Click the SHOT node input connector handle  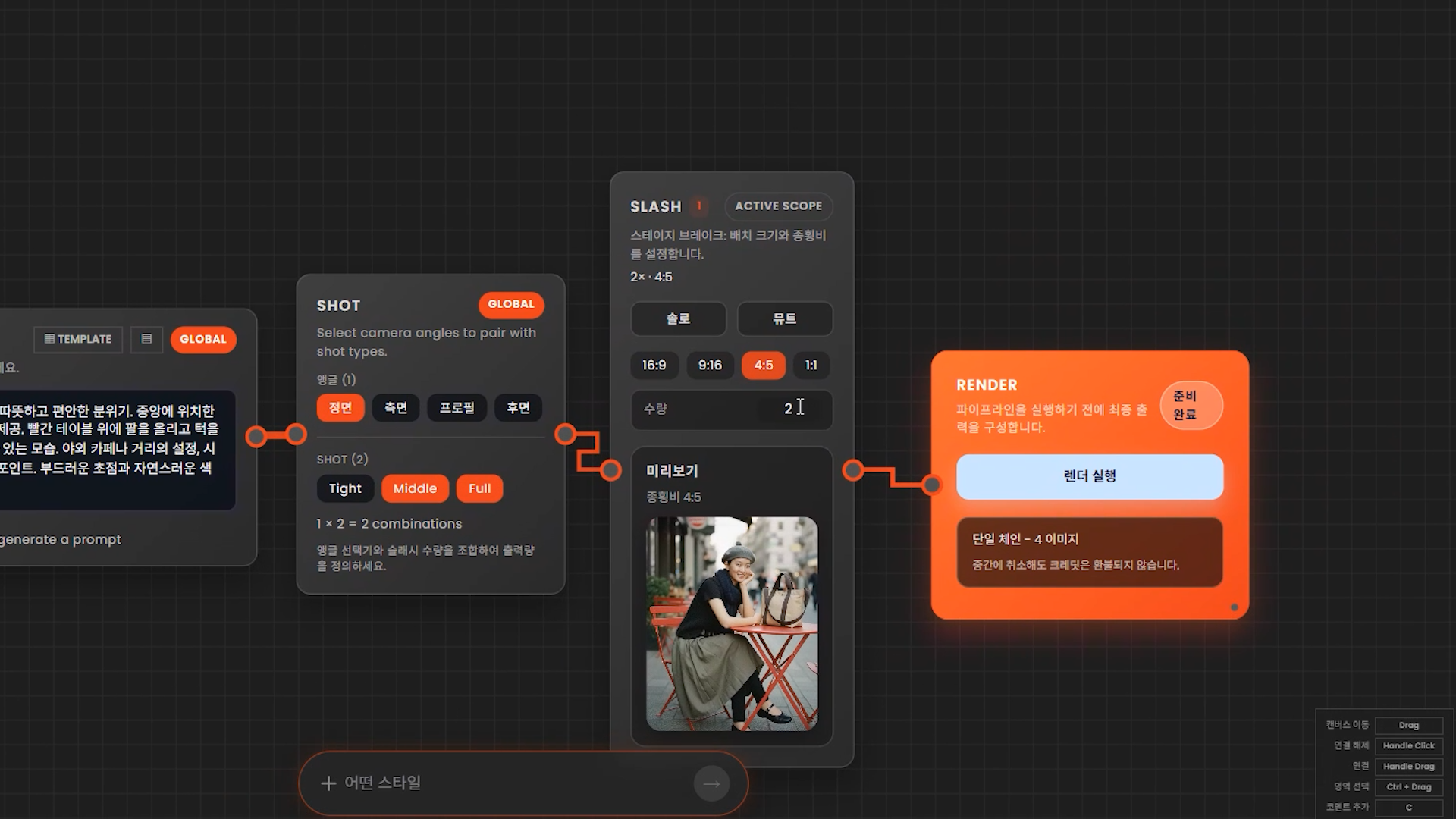pos(296,435)
